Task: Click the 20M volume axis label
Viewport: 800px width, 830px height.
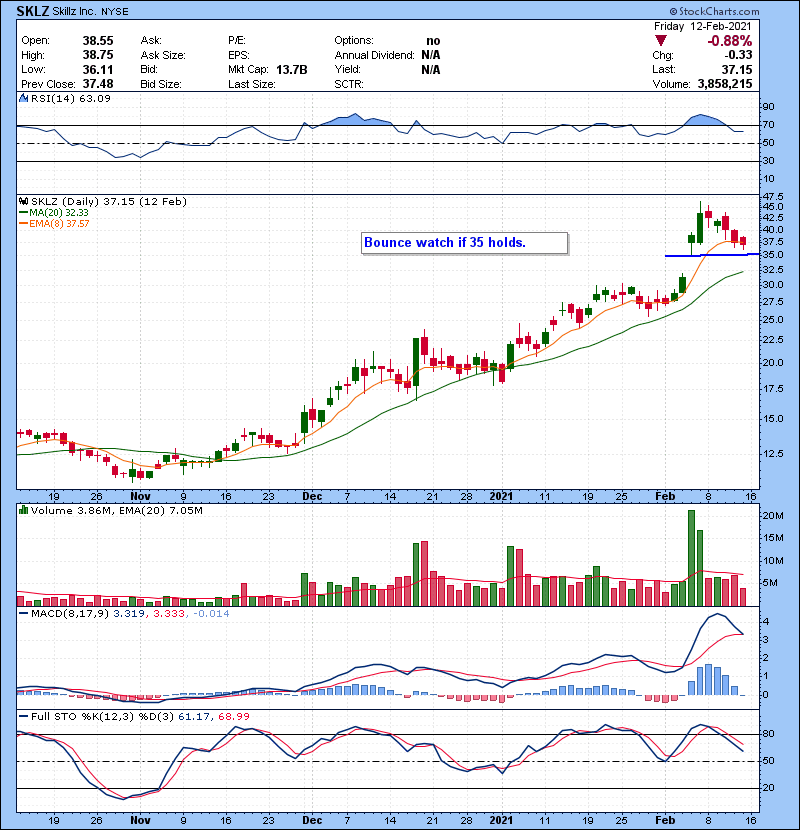Action: [773, 516]
